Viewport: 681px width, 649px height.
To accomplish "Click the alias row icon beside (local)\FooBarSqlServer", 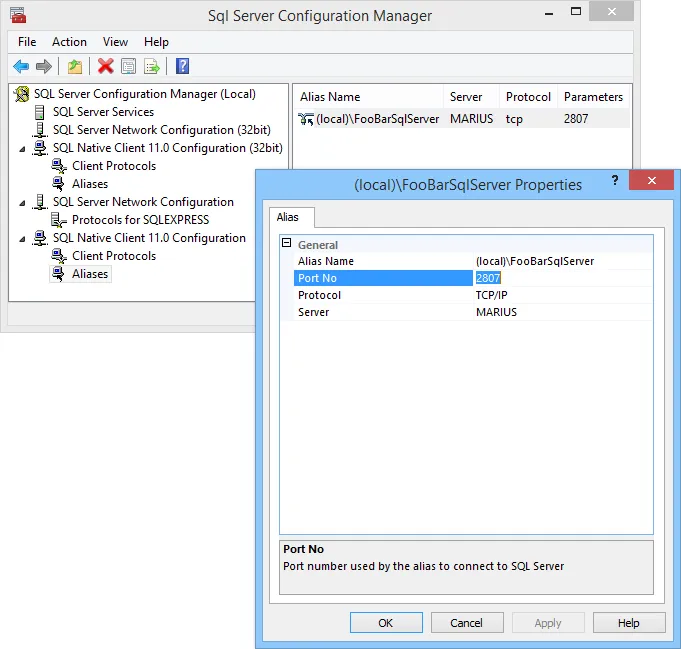I will tap(306, 119).
